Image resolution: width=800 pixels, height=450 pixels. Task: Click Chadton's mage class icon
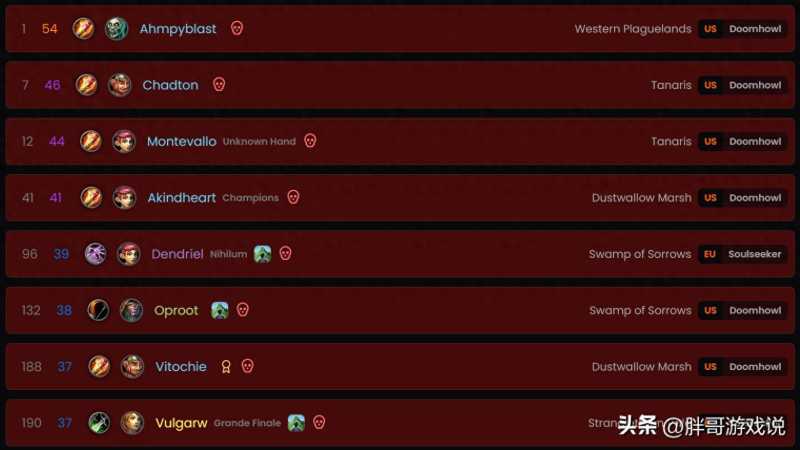(86, 85)
